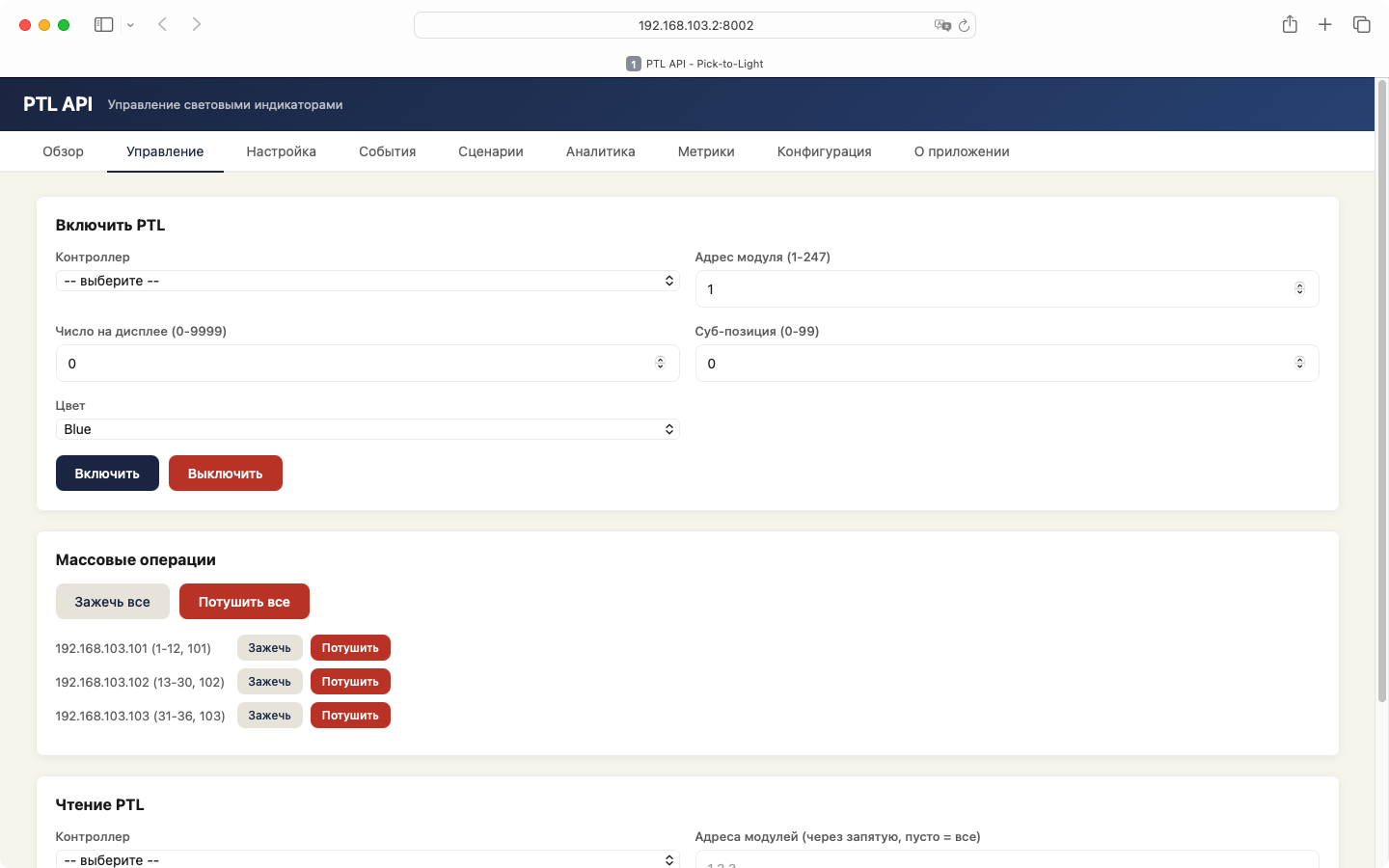Click Потушить for controller 192.168.103.103
This screenshot has width=1389, height=868.
[x=350, y=716]
